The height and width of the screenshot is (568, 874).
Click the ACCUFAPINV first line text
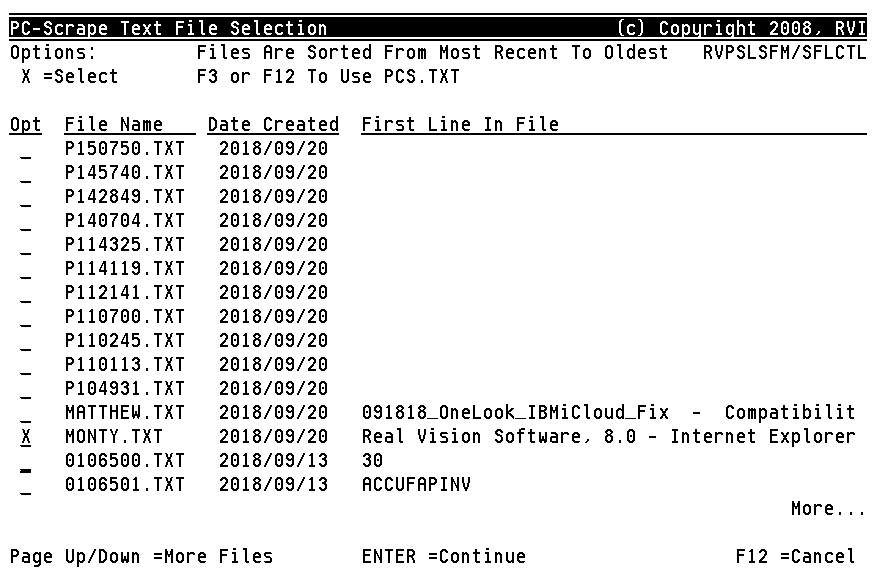416,484
